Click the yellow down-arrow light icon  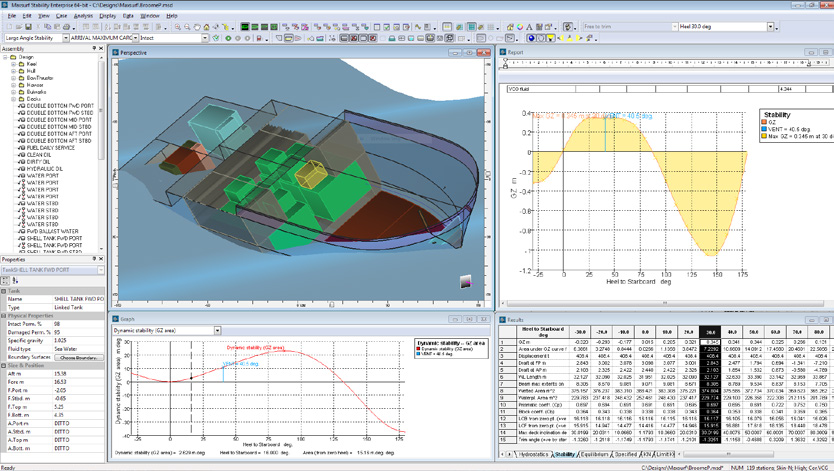pos(551,38)
